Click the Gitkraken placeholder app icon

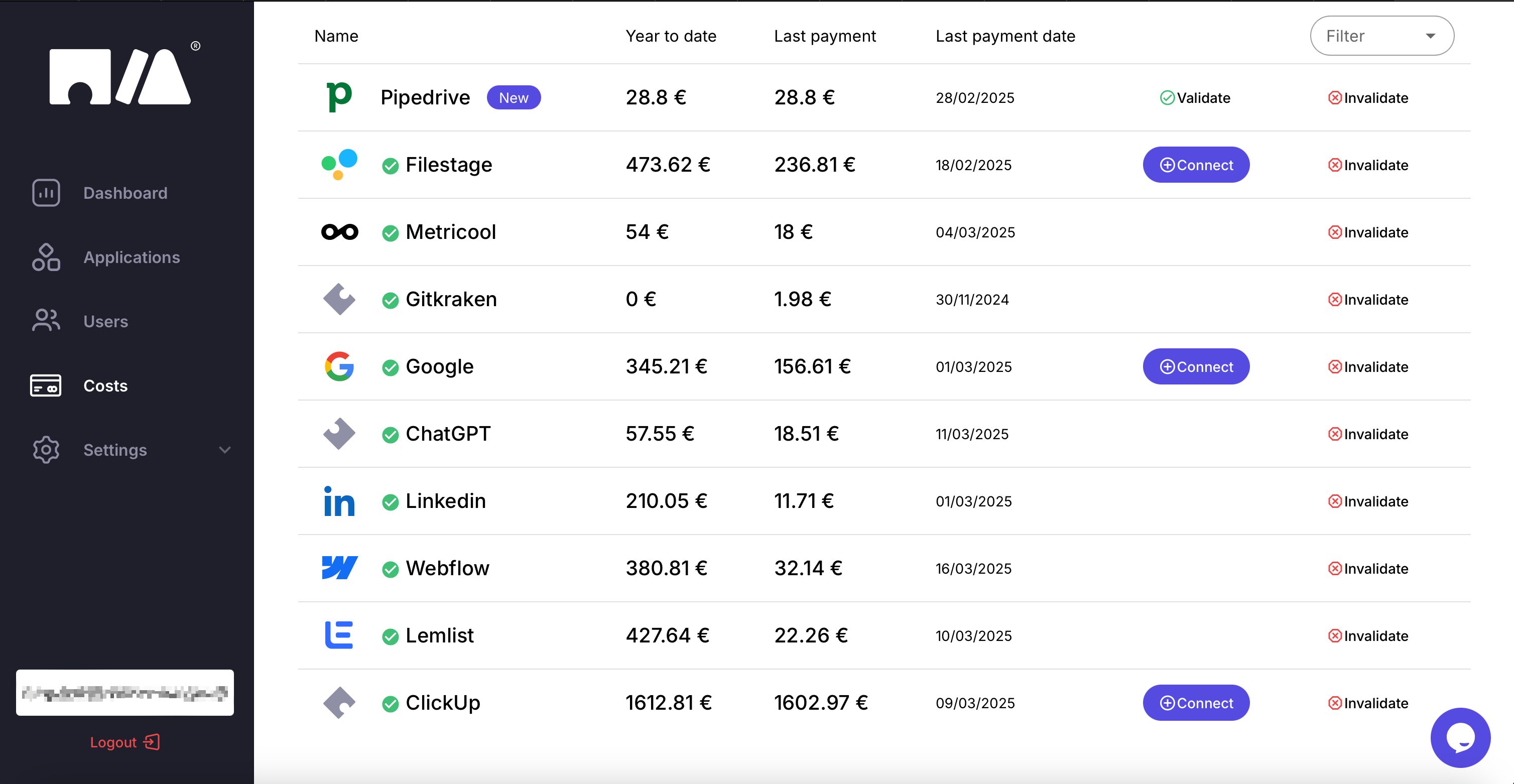click(x=339, y=299)
